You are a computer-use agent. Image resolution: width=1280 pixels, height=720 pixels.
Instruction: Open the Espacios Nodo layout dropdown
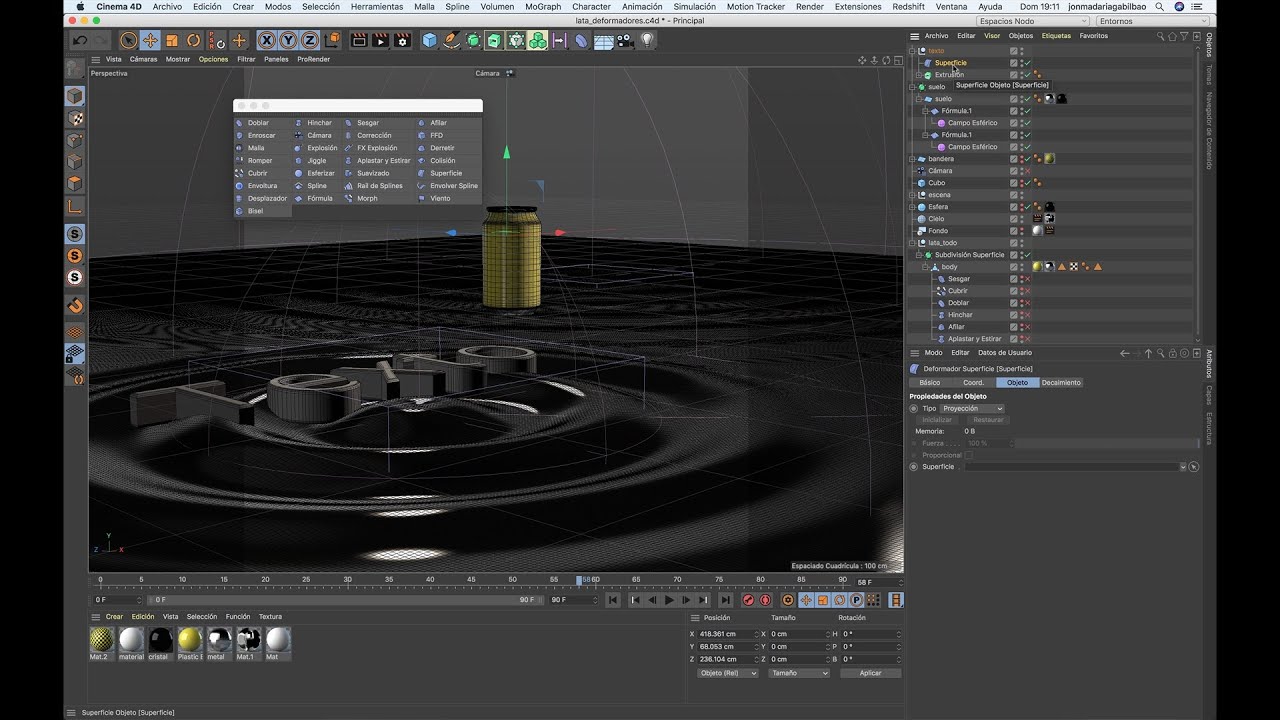(1033, 21)
